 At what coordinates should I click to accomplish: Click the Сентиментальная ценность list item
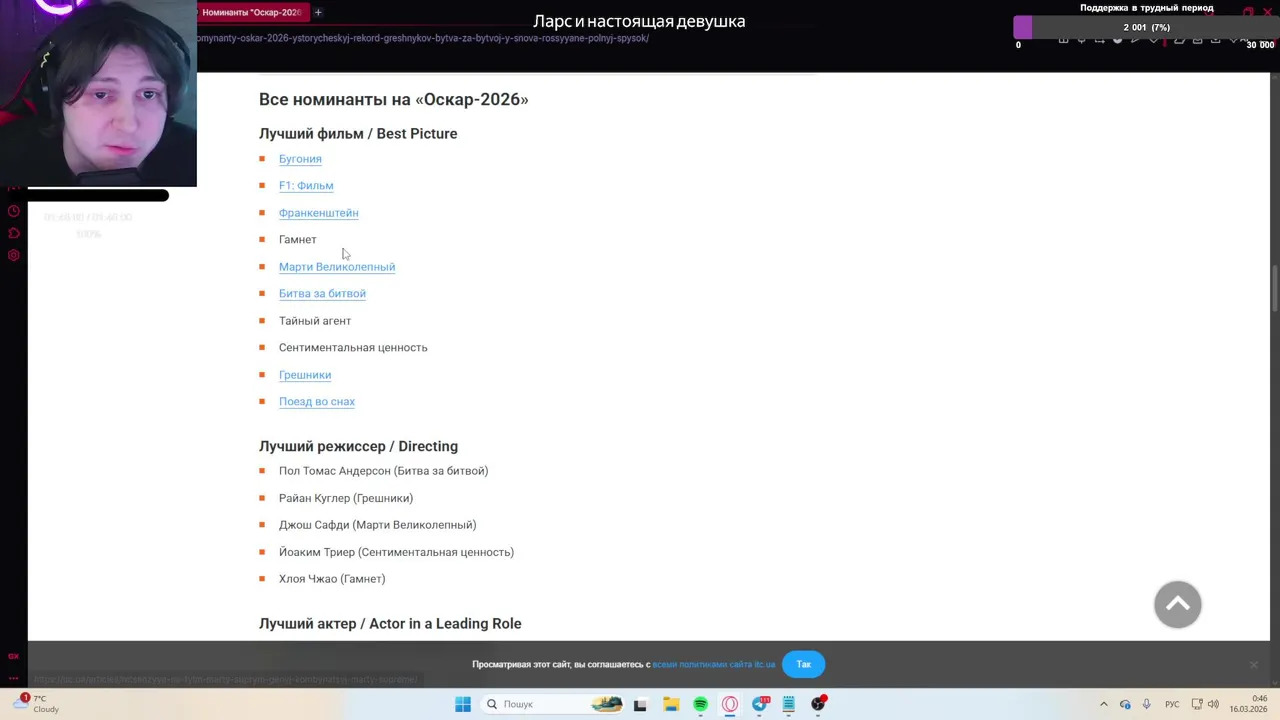coord(353,348)
